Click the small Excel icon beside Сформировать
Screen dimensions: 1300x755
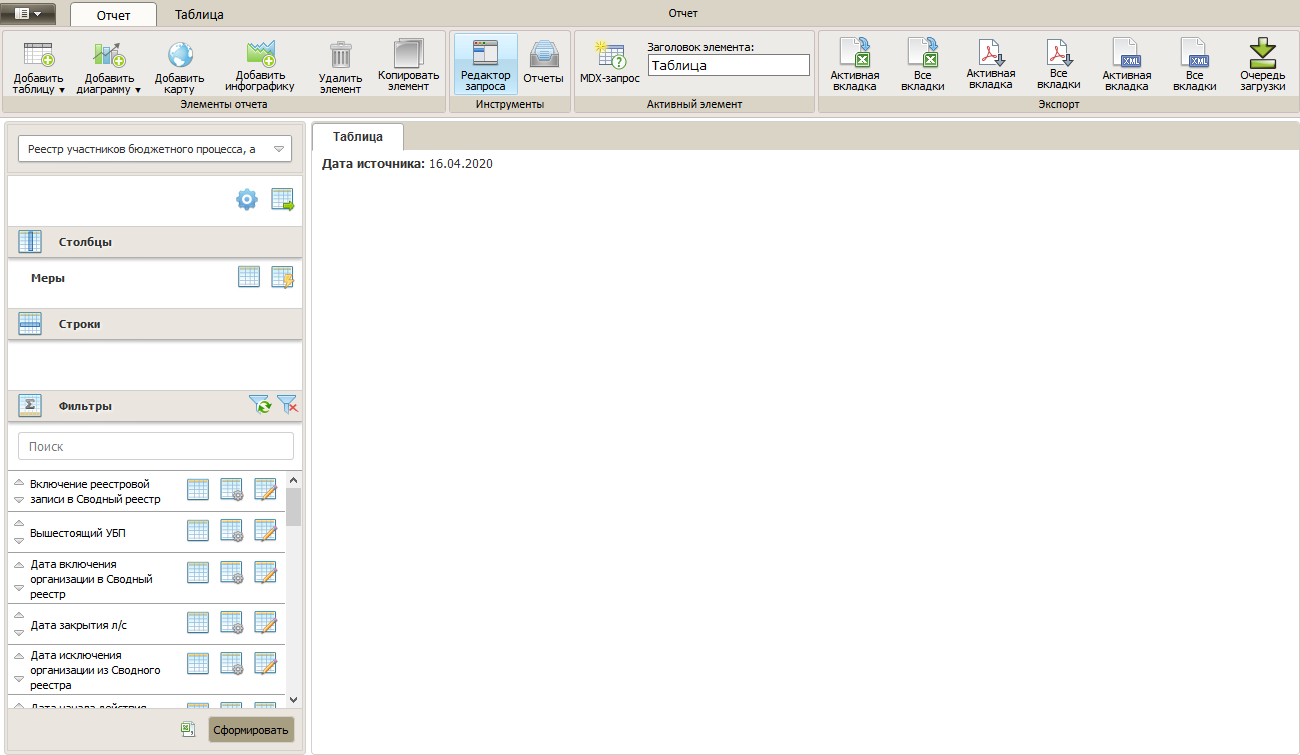click(187, 730)
